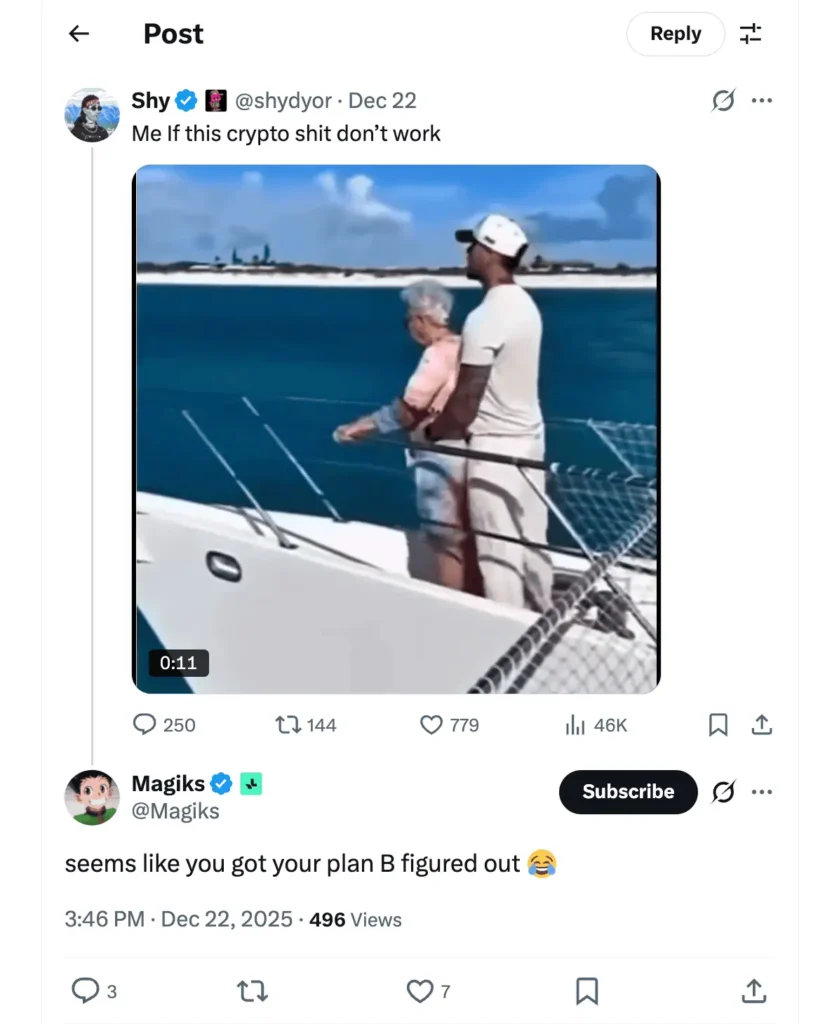Open the Grok actions icon on Shy's post
Image resolution: width=832 pixels, height=1024 pixels.
coord(723,100)
